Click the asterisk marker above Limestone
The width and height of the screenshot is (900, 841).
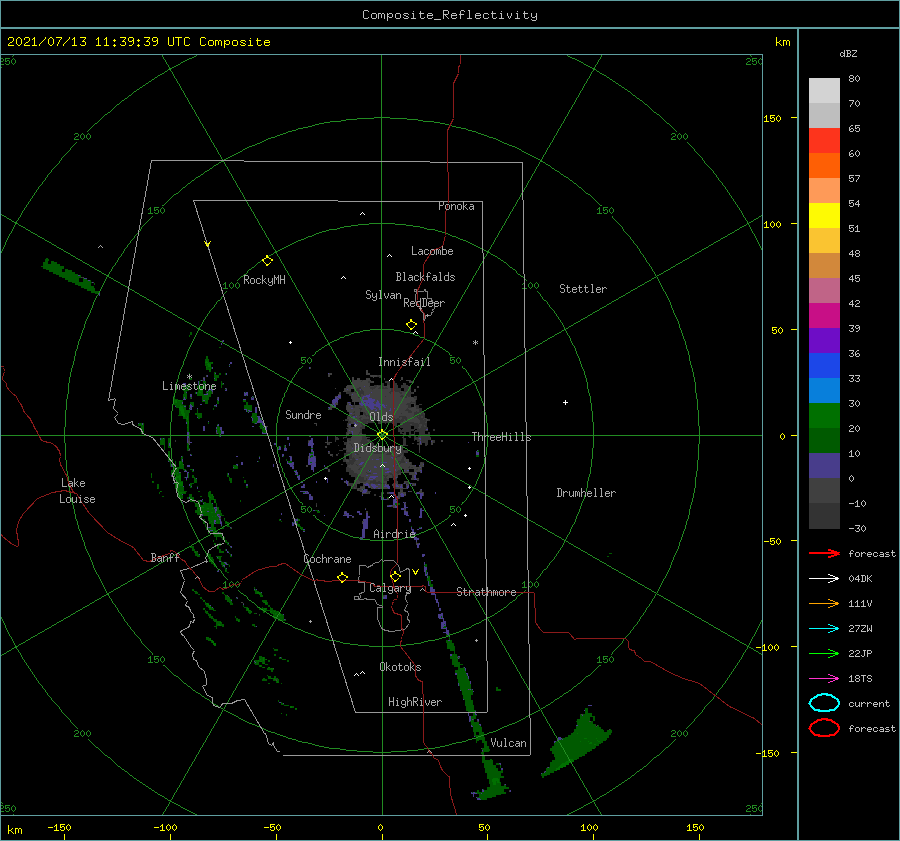[189, 377]
